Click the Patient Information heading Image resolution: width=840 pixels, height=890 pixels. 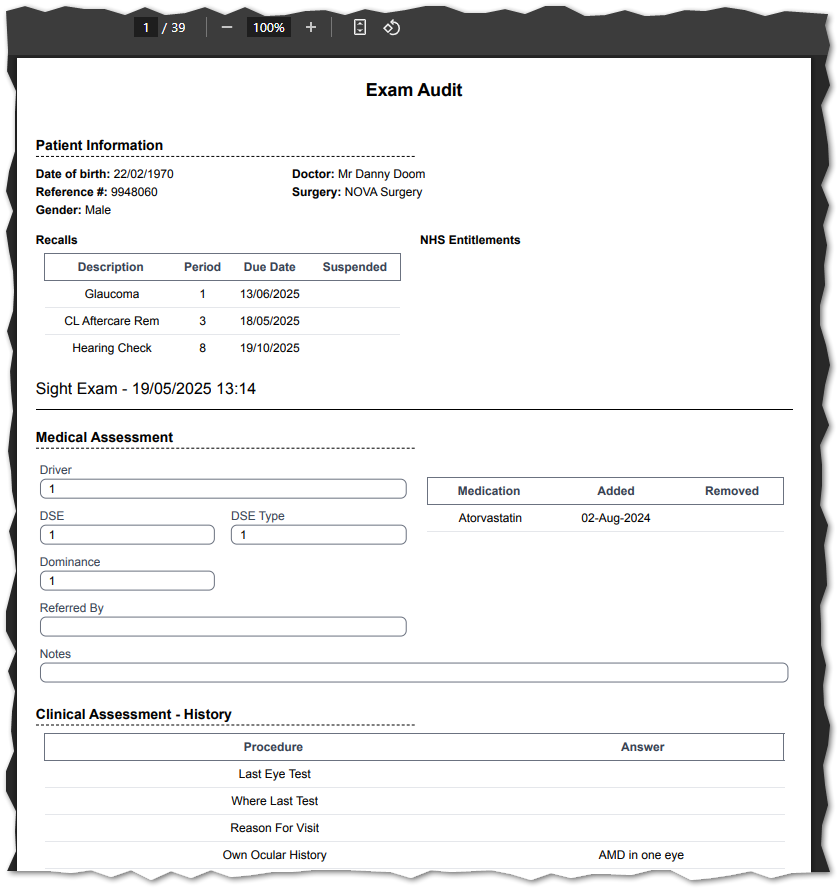click(99, 145)
